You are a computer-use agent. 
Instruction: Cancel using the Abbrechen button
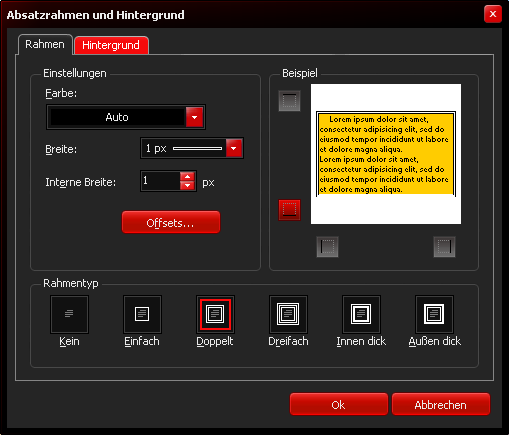tap(441, 404)
